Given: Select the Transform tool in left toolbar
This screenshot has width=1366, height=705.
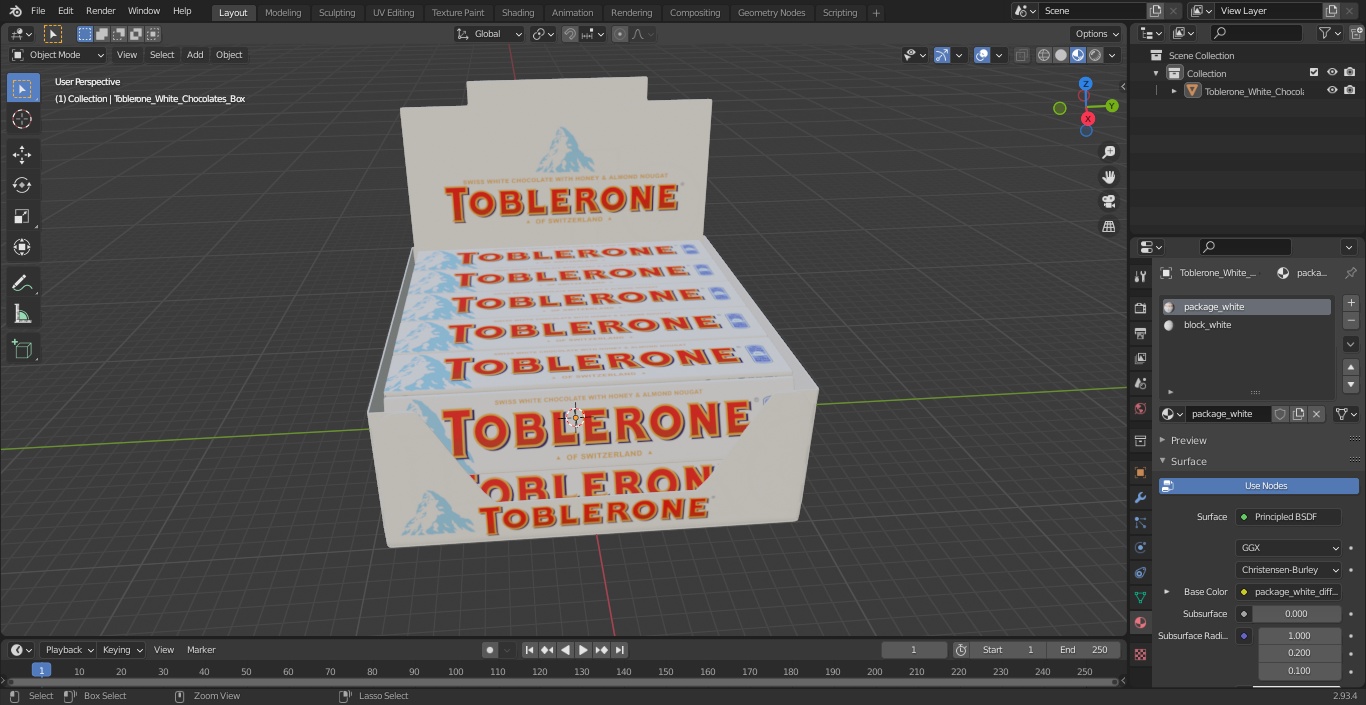Looking at the screenshot, I should point(22,247).
